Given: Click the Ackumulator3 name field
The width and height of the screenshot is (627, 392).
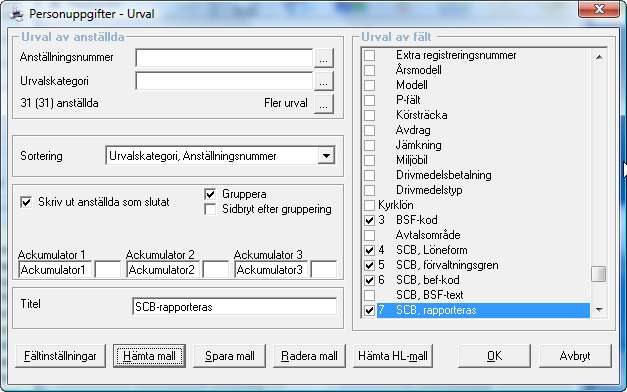Looking at the screenshot, I should click(x=271, y=270).
